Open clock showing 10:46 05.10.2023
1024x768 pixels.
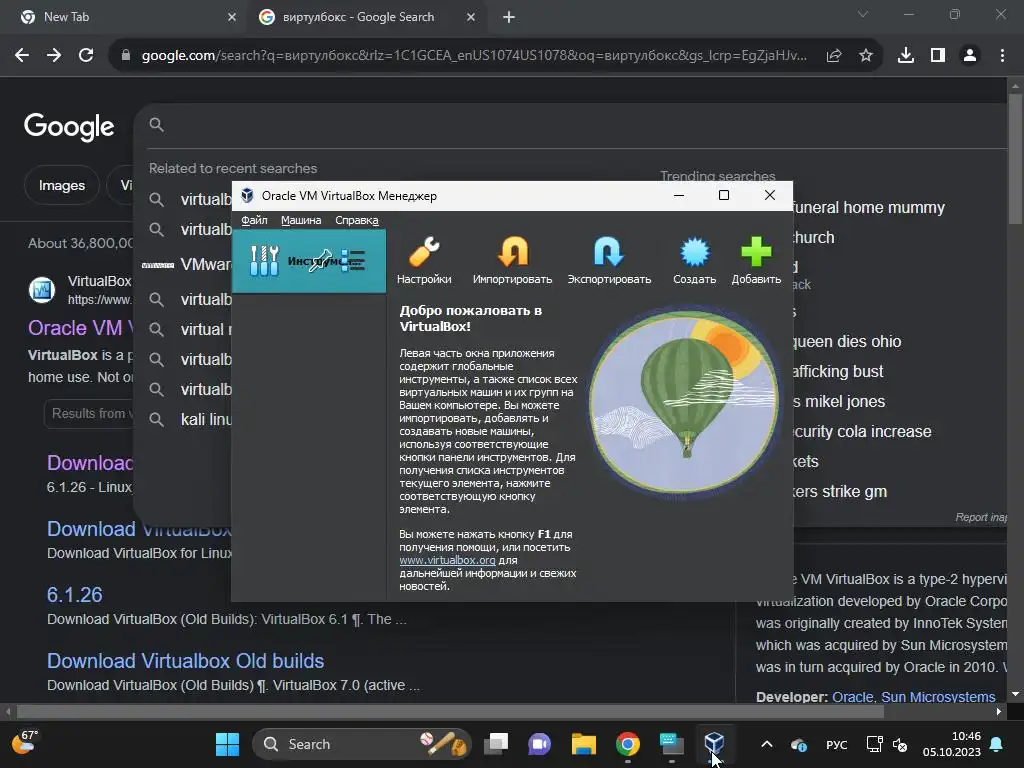(x=952, y=744)
